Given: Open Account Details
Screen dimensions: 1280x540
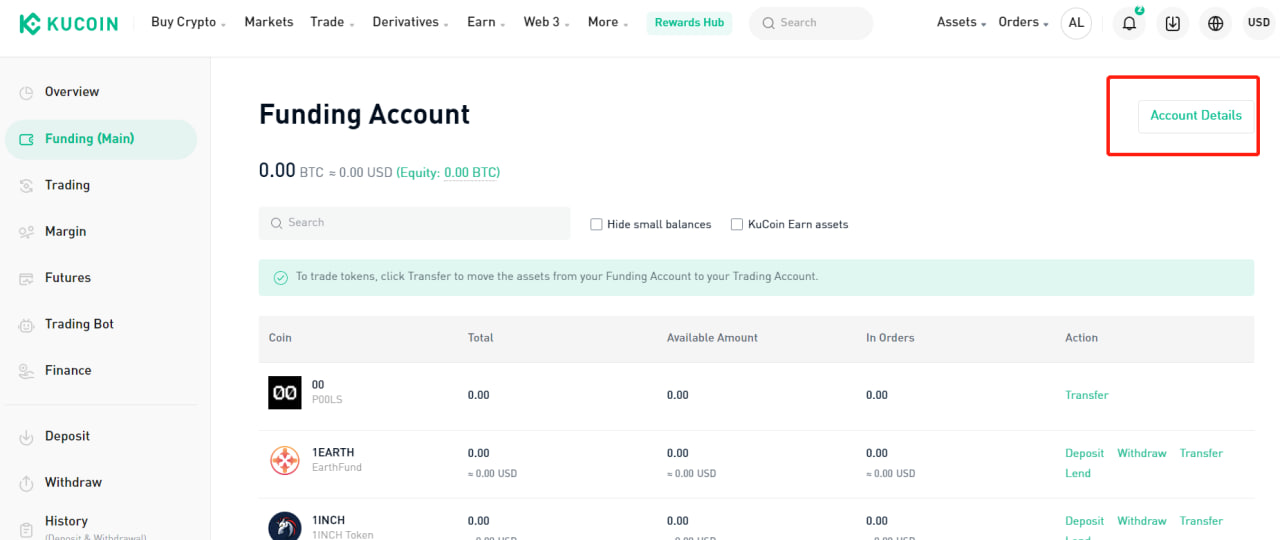Looking at the screenshot, I should tap(1195, 115).
